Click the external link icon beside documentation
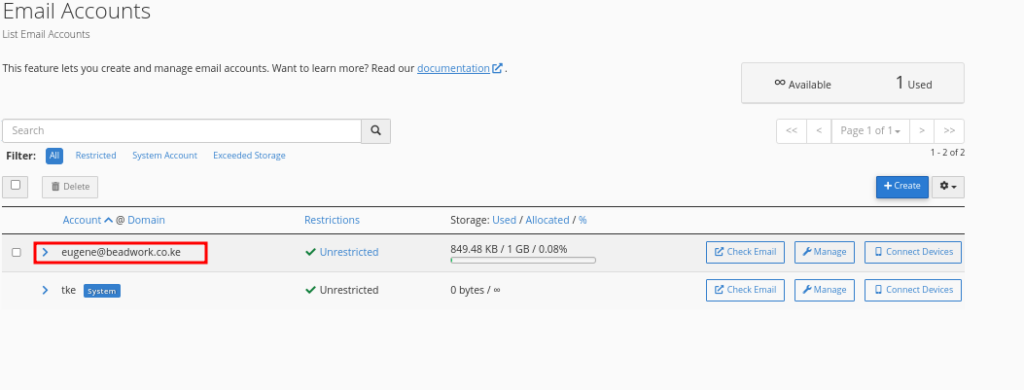Image resolution: width=1024 pixels, height=390 pixels. pyautogui.click(x=498, y=68)
